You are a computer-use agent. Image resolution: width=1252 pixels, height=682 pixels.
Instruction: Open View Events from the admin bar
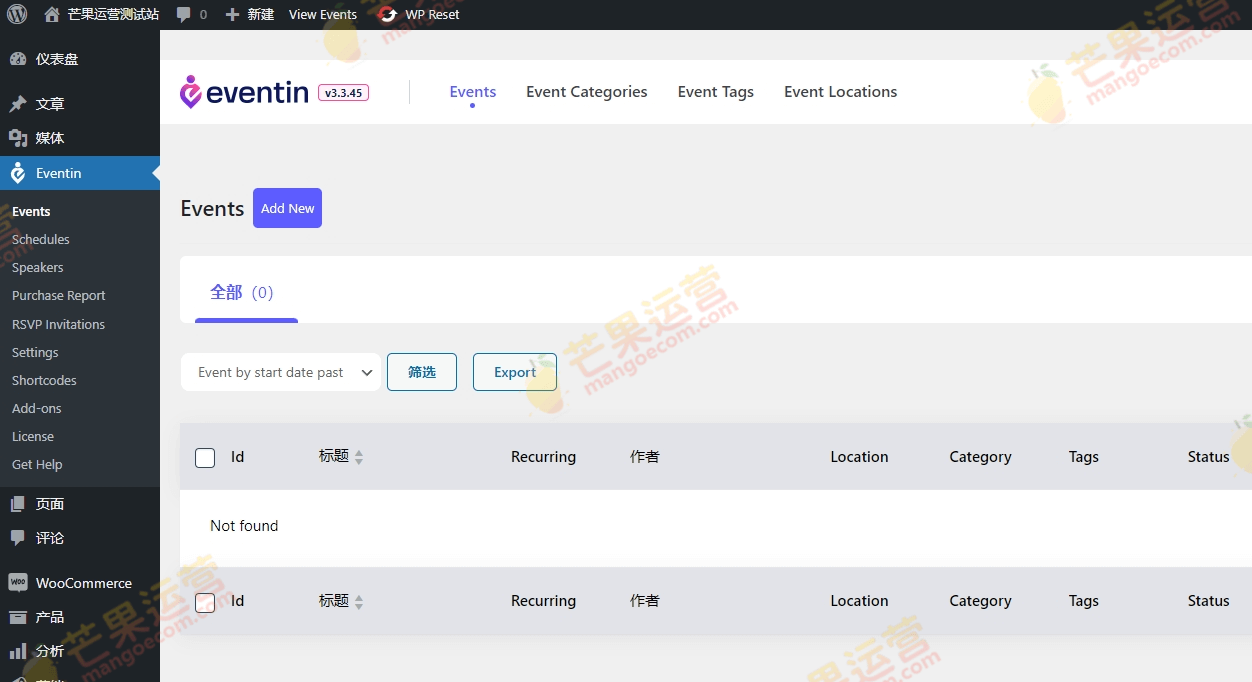pyautogui.click(x=322, y=14)
